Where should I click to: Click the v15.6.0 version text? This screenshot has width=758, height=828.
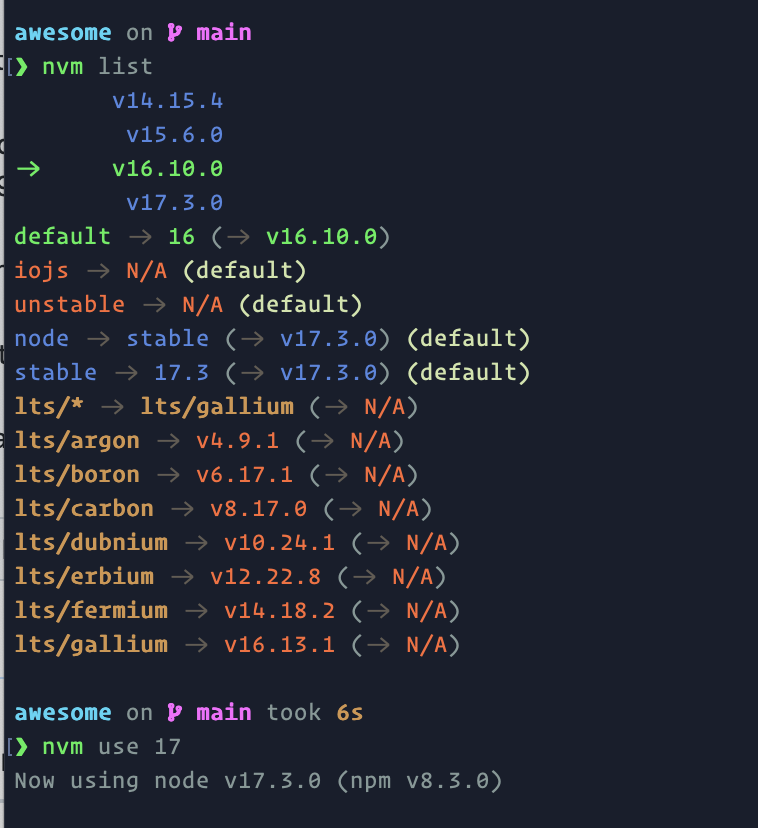coord(174,135)
